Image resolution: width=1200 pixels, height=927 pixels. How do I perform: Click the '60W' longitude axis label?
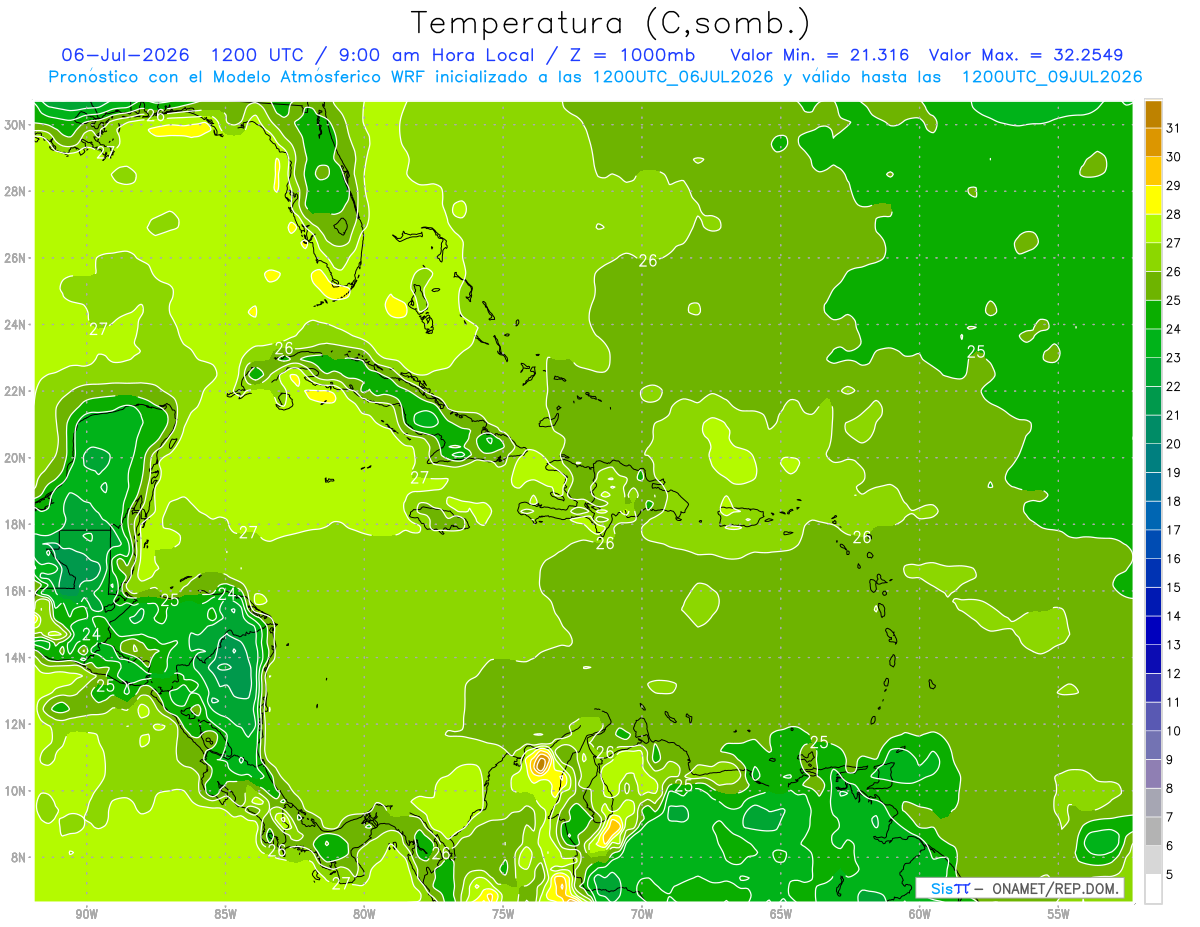(x=920, y=914)
